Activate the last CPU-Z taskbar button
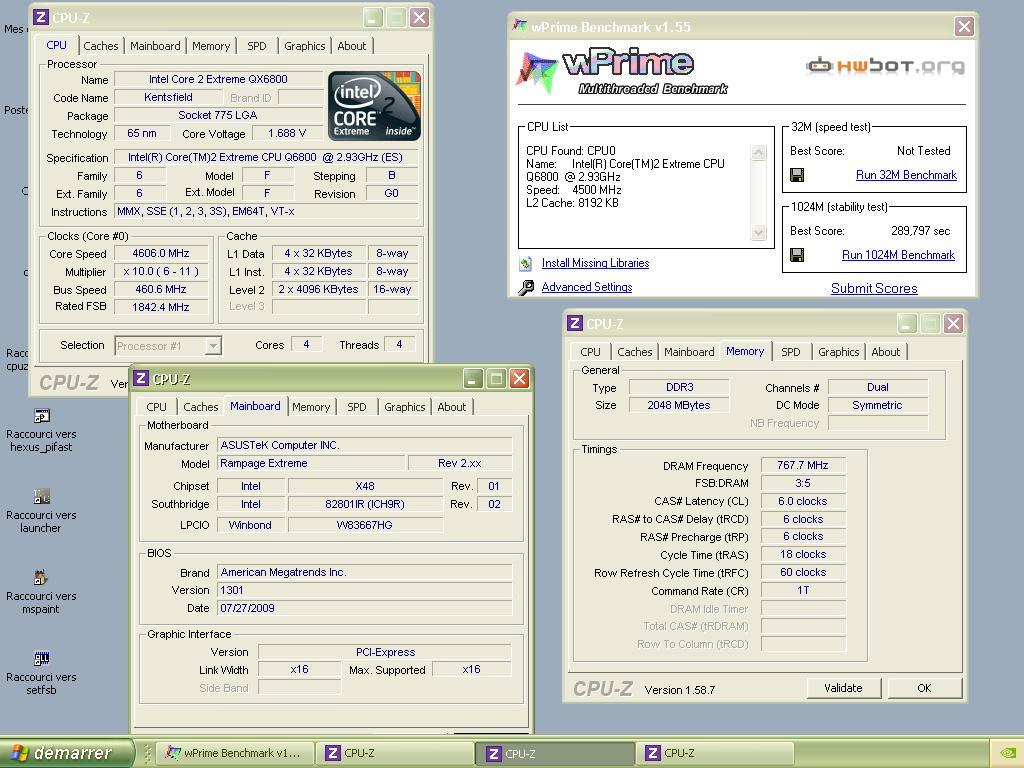1024x768 pixels. (x=716, y=753)
